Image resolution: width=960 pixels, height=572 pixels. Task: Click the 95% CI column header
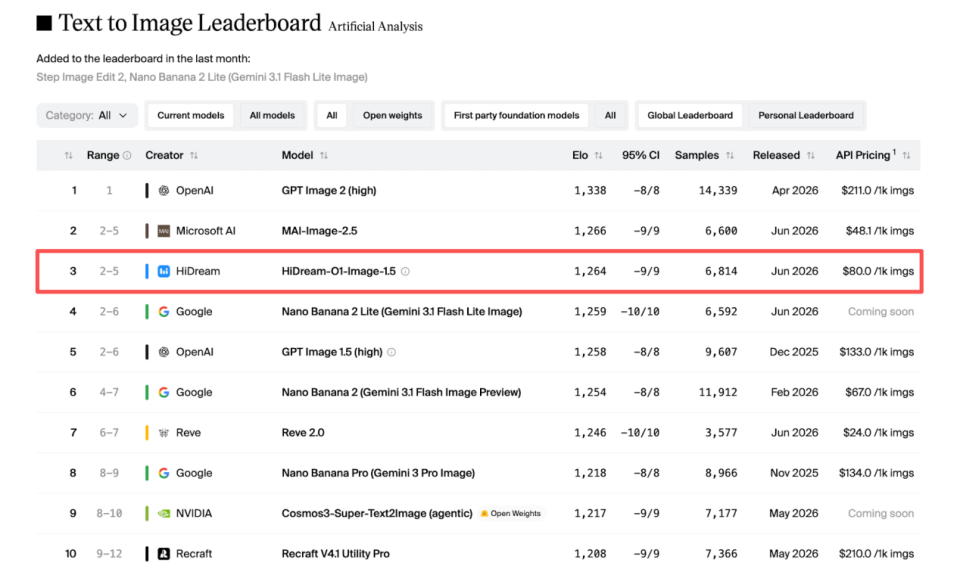[640, 156]
